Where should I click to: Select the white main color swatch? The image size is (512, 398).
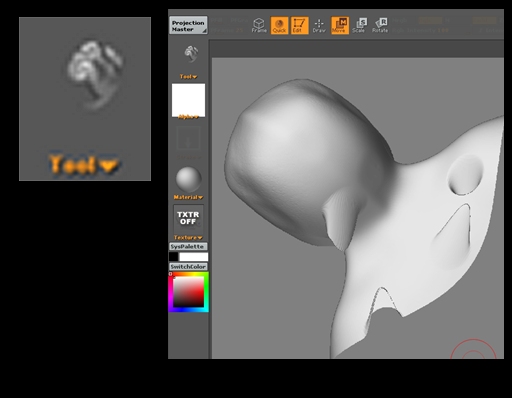click(x=194, y=257)
